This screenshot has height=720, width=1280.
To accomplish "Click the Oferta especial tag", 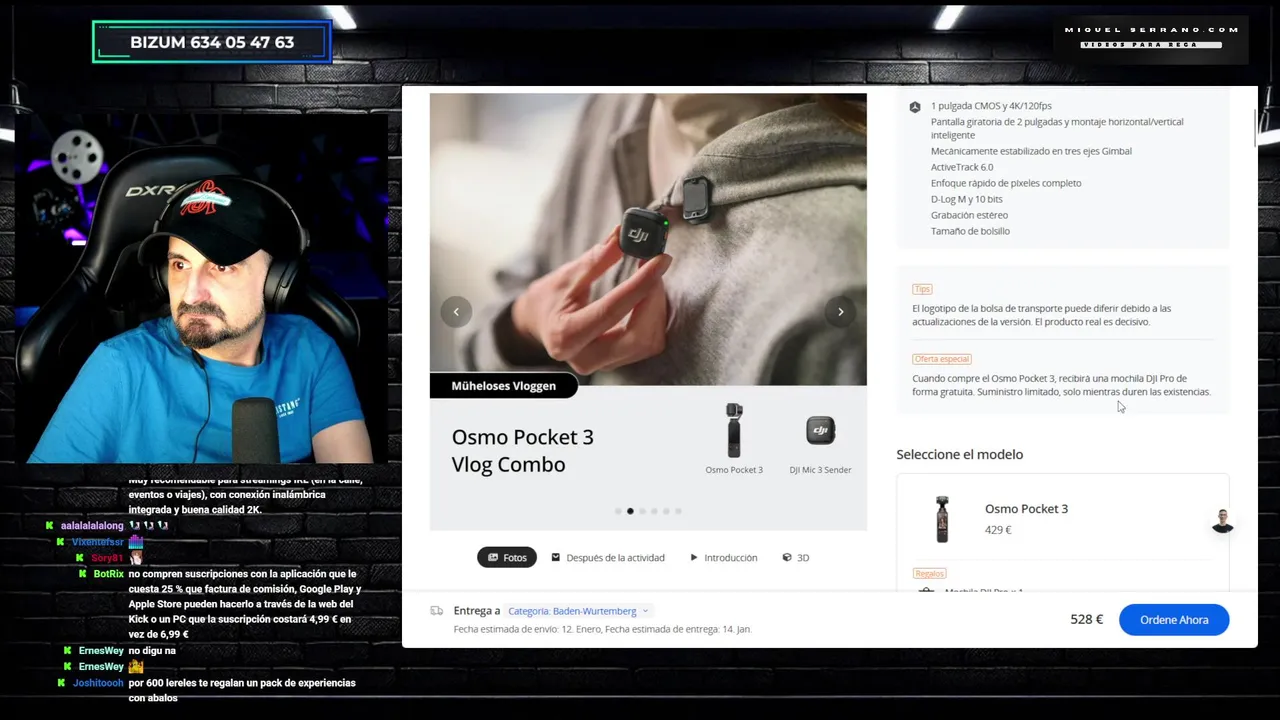I will pos(942,359).
